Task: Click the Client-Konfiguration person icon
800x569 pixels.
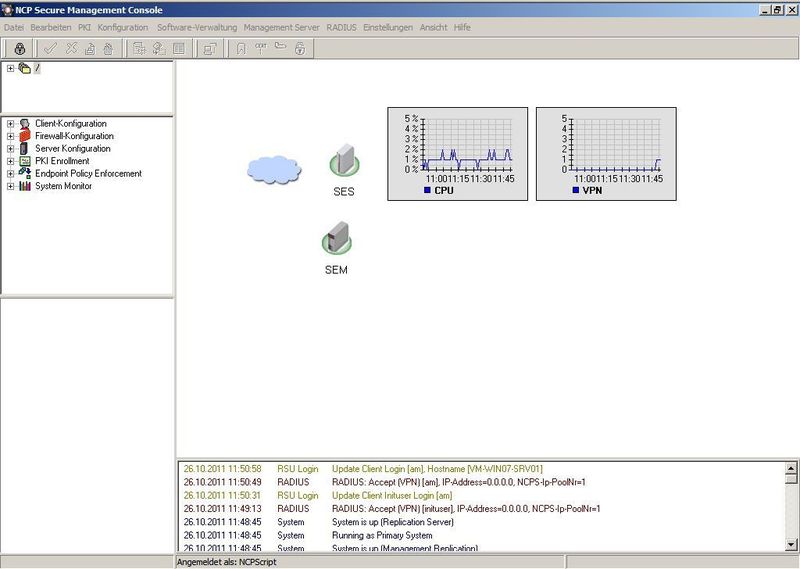Action: (x=24, y=123)
